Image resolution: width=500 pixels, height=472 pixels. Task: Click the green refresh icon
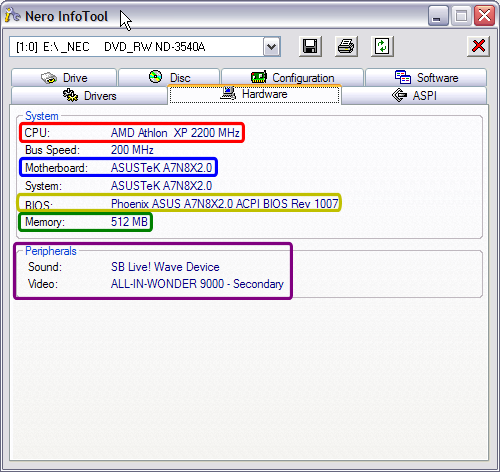pyautogui.click(x=382, y=46)
